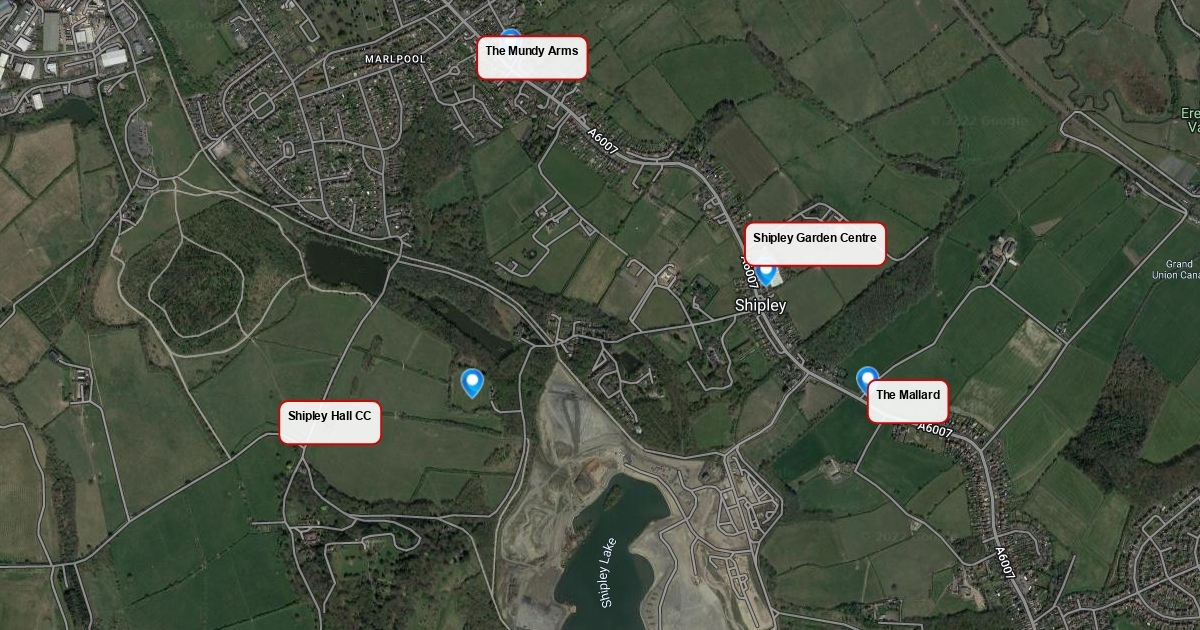Click the standalone blue pin for Shipley Hall CC
This screenshot has height=630, width=1200.
point(471,383)
